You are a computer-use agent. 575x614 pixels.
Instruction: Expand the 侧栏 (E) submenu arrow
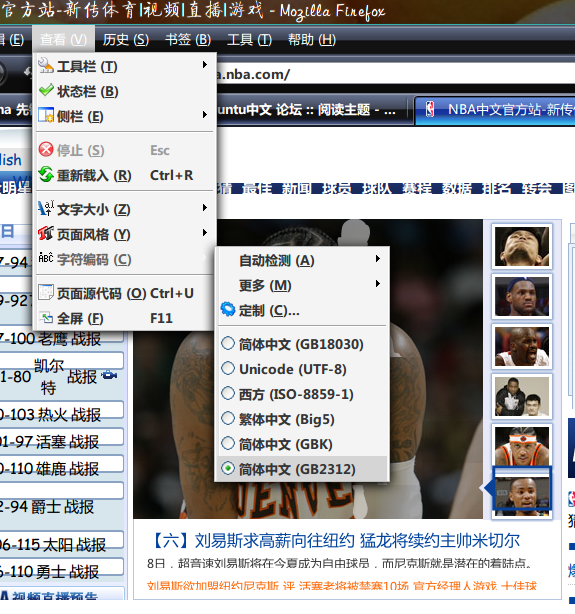[x=204, y=115]
